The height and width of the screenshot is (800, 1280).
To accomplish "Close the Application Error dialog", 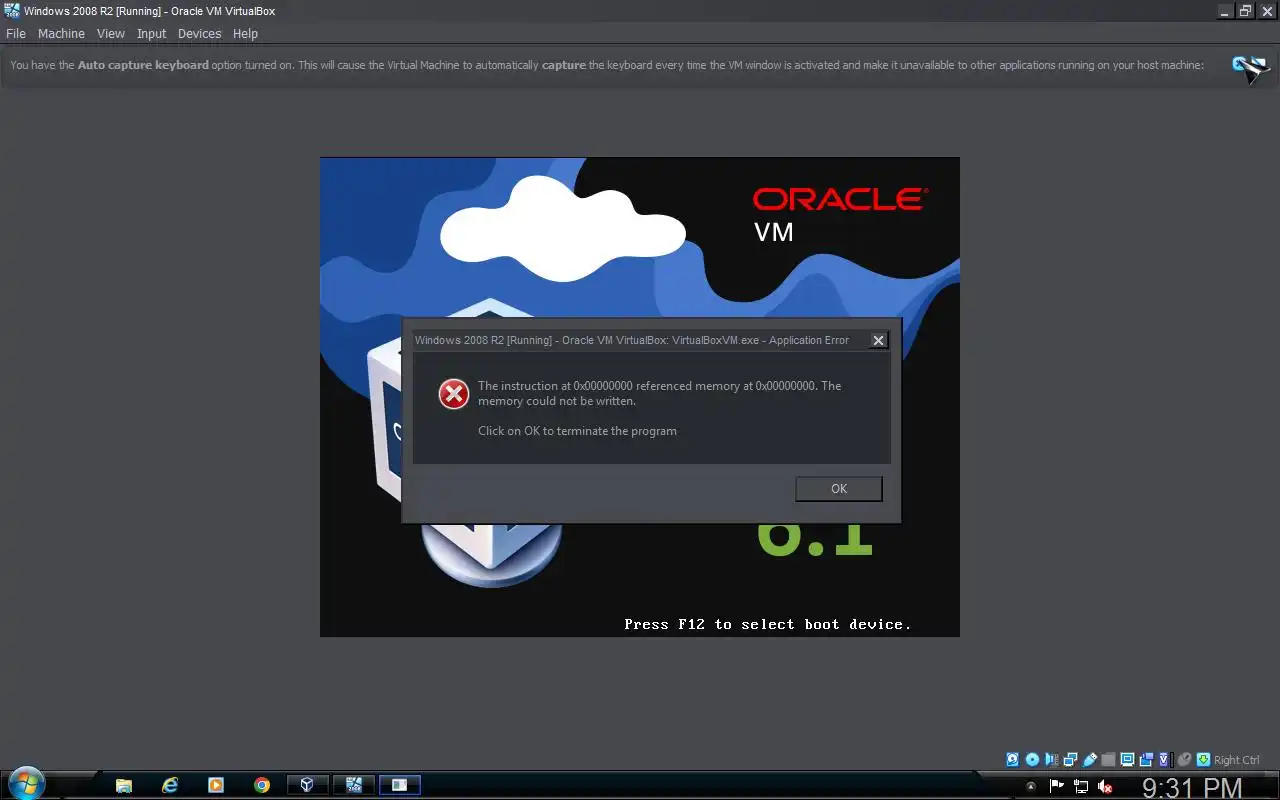I will [878, 340].
